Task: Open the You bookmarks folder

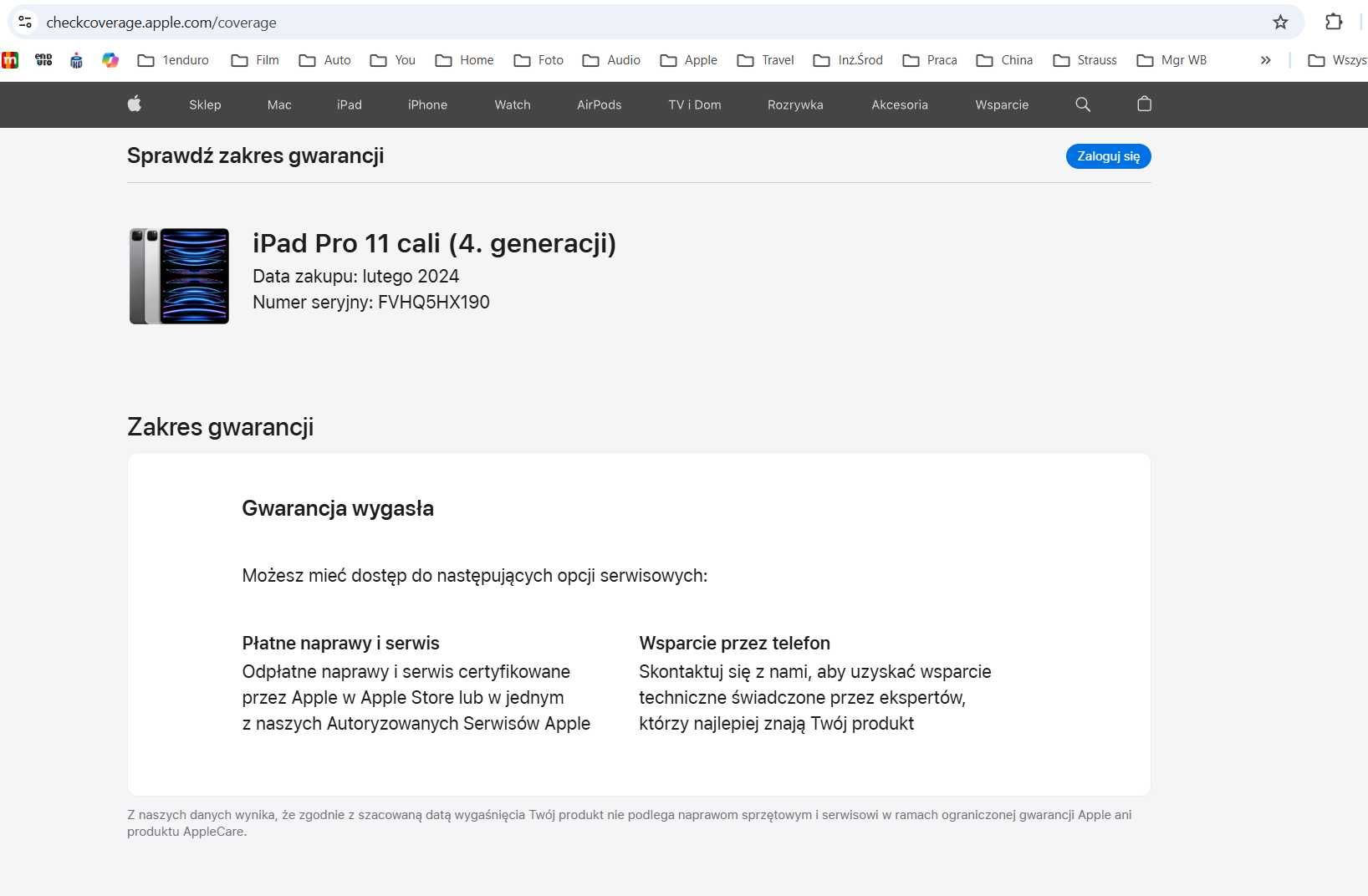Action: [x=392, y=60]
